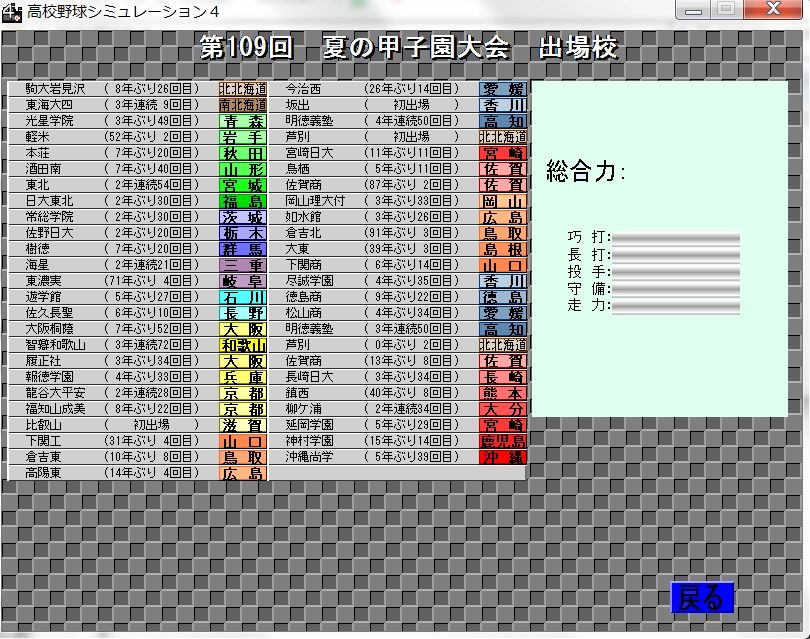Select 佐賀商 row with 13年ぶり 8回目
This screenshot has height=639, width=810.
pyautogui.click(x=398, y=361)
